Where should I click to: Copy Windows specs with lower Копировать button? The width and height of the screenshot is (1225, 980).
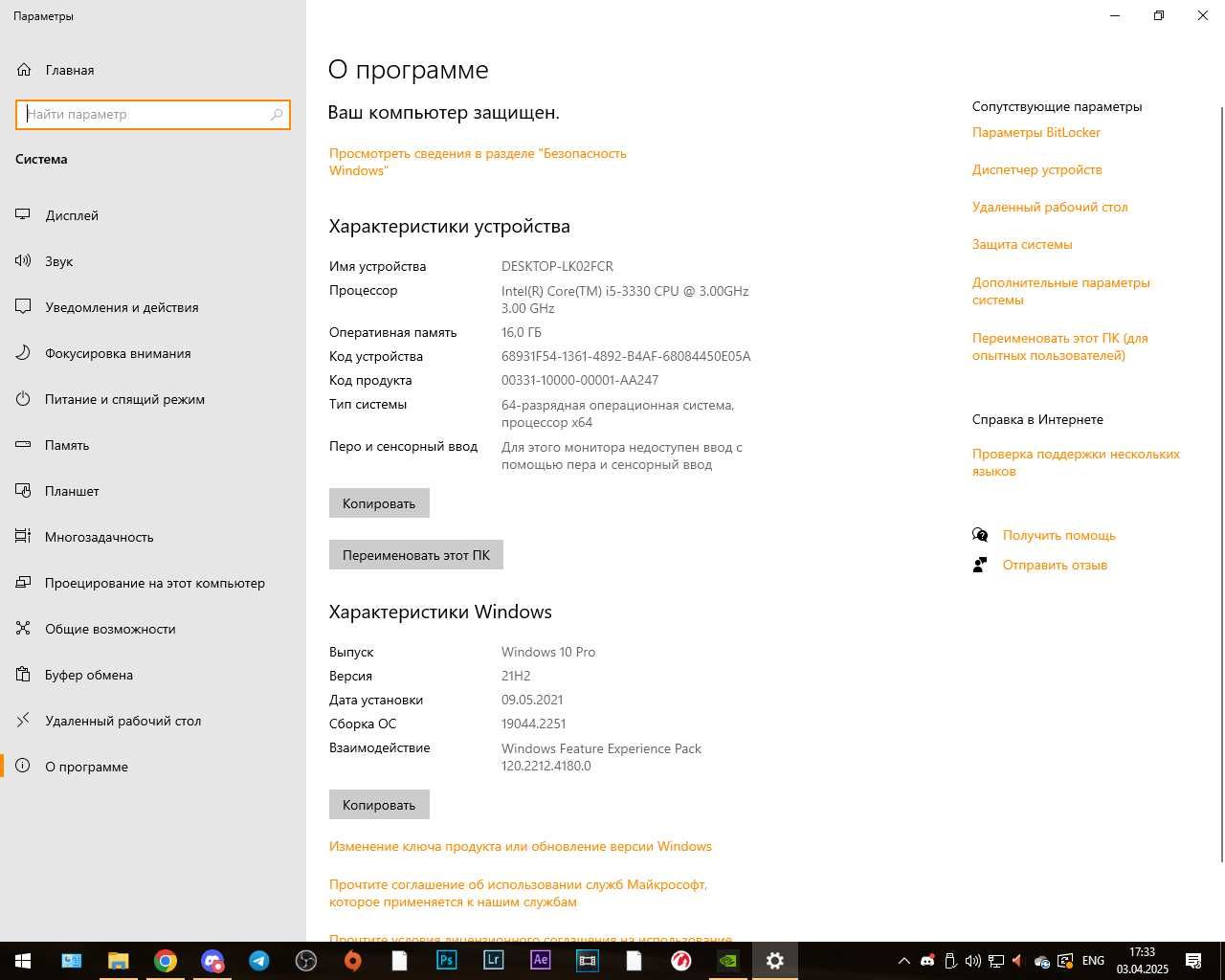(x=379, y=805)
